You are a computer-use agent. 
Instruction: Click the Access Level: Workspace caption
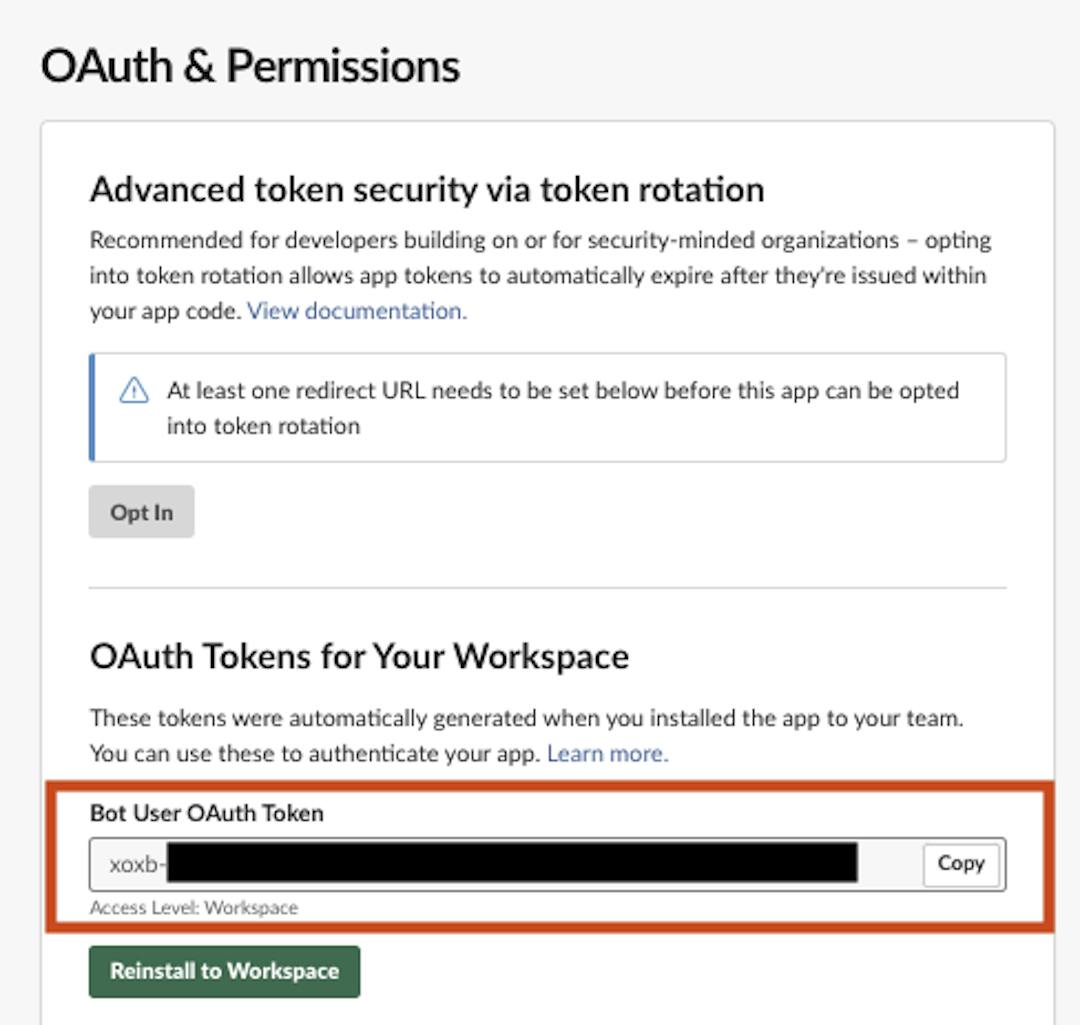(194, 908)
